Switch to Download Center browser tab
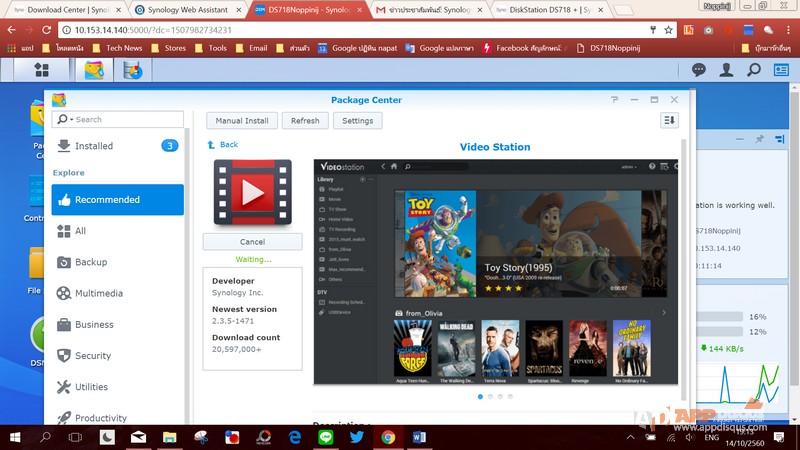 (x=66, y=10)
